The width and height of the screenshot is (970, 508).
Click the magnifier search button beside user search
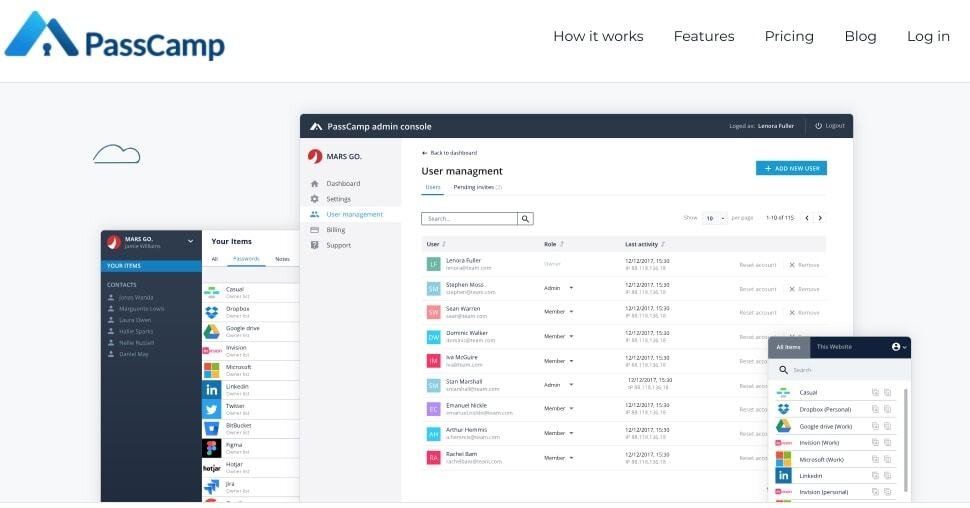click(x=525, y=218)
